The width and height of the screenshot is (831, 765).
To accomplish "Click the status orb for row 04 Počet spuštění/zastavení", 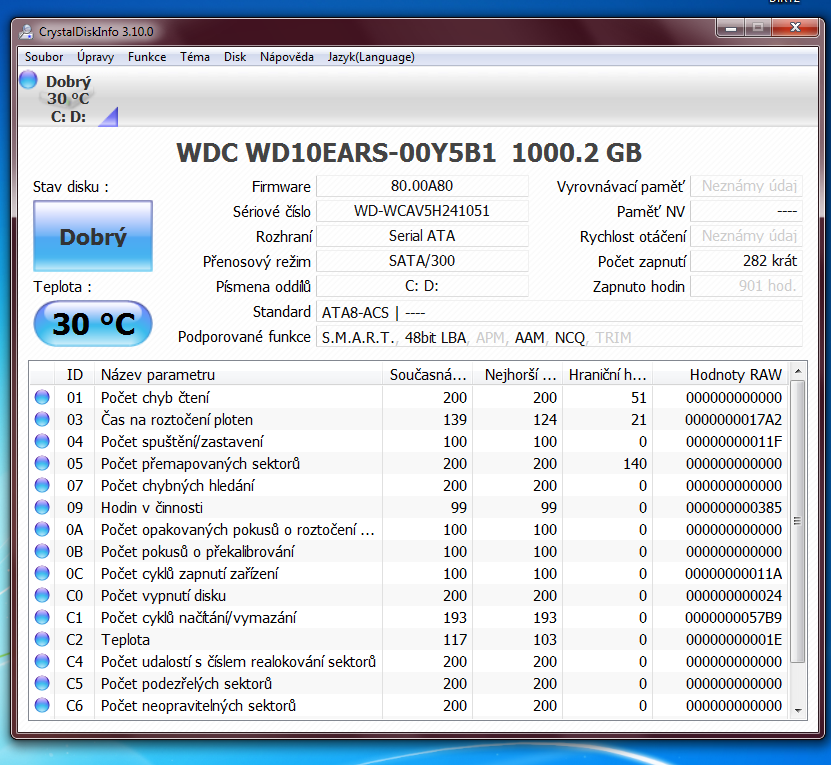I will click(x=42, y=441).
